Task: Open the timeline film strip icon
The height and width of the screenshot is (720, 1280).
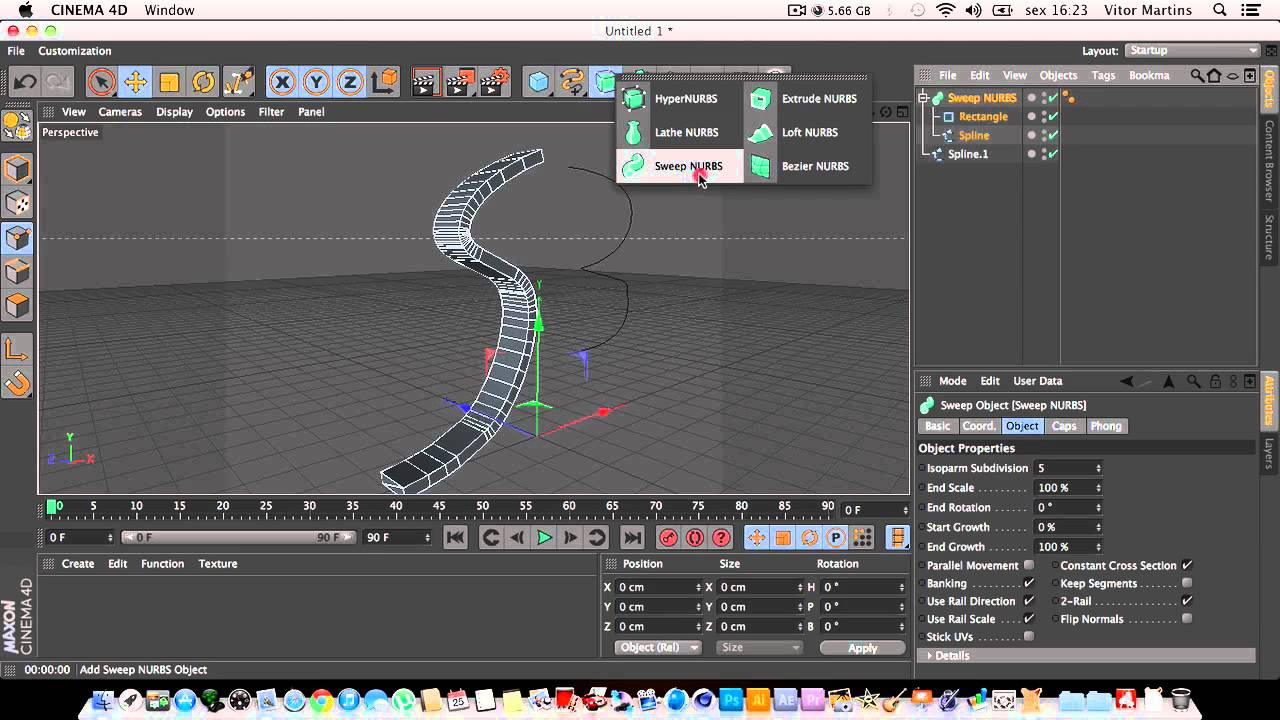Action: tap(897, 538)
